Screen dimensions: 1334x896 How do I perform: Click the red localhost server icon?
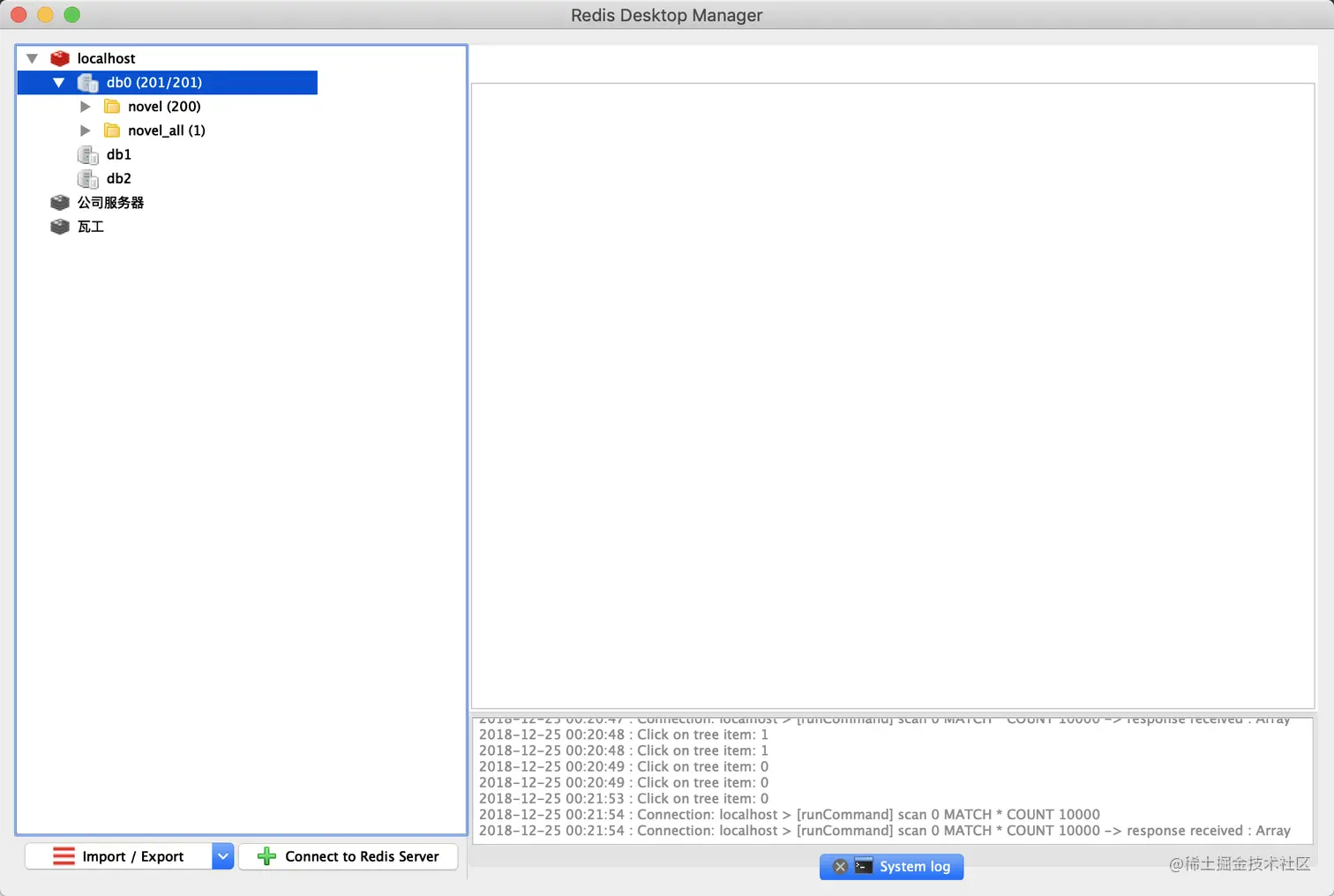(60, 58)
